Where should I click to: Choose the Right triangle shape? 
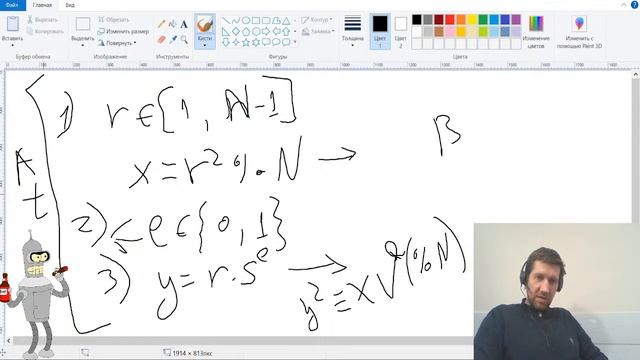click(x=226, y=31)
